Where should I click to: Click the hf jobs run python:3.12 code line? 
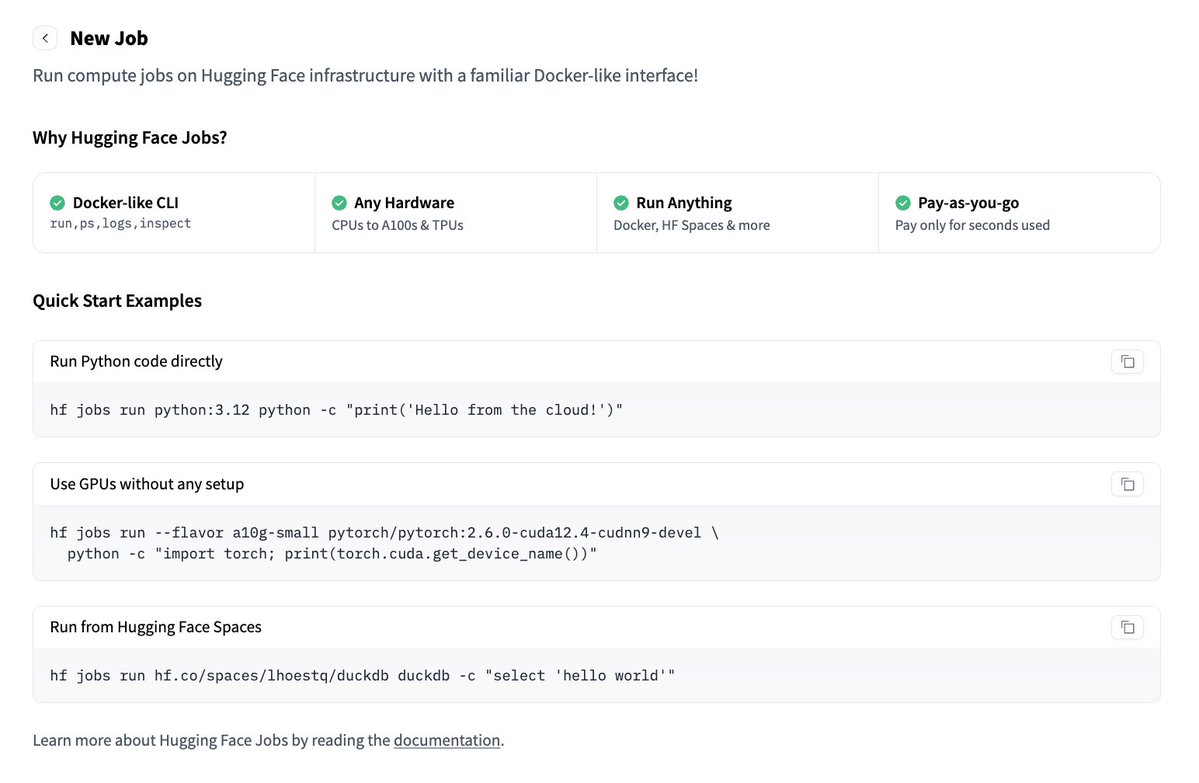pos(336,410)
